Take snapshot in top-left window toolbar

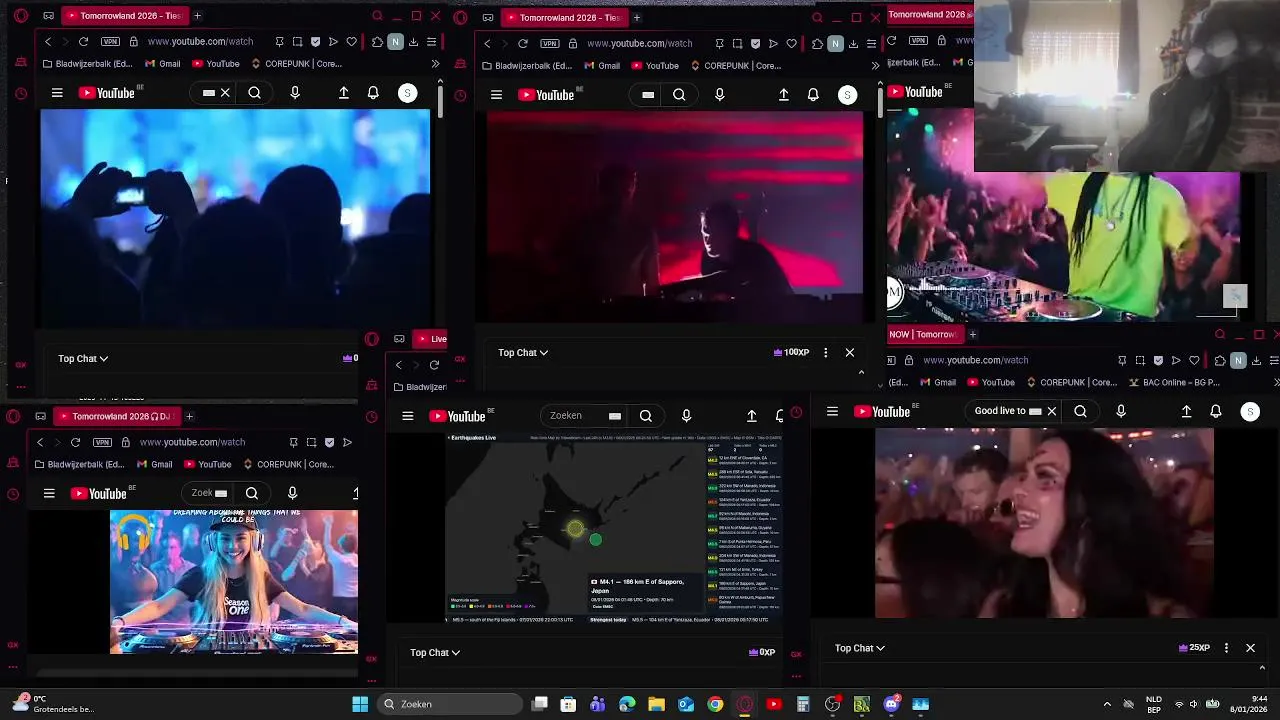click(x=297, y=42)
